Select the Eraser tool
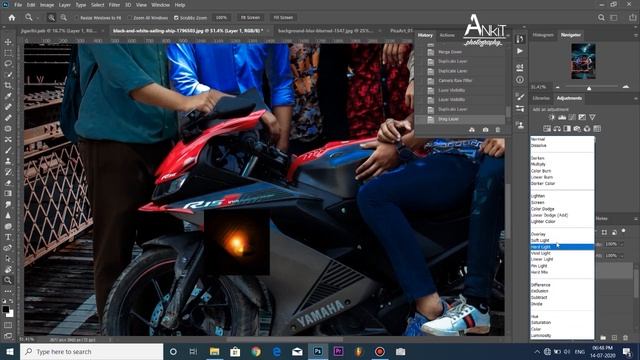 [x=8, y=182]
